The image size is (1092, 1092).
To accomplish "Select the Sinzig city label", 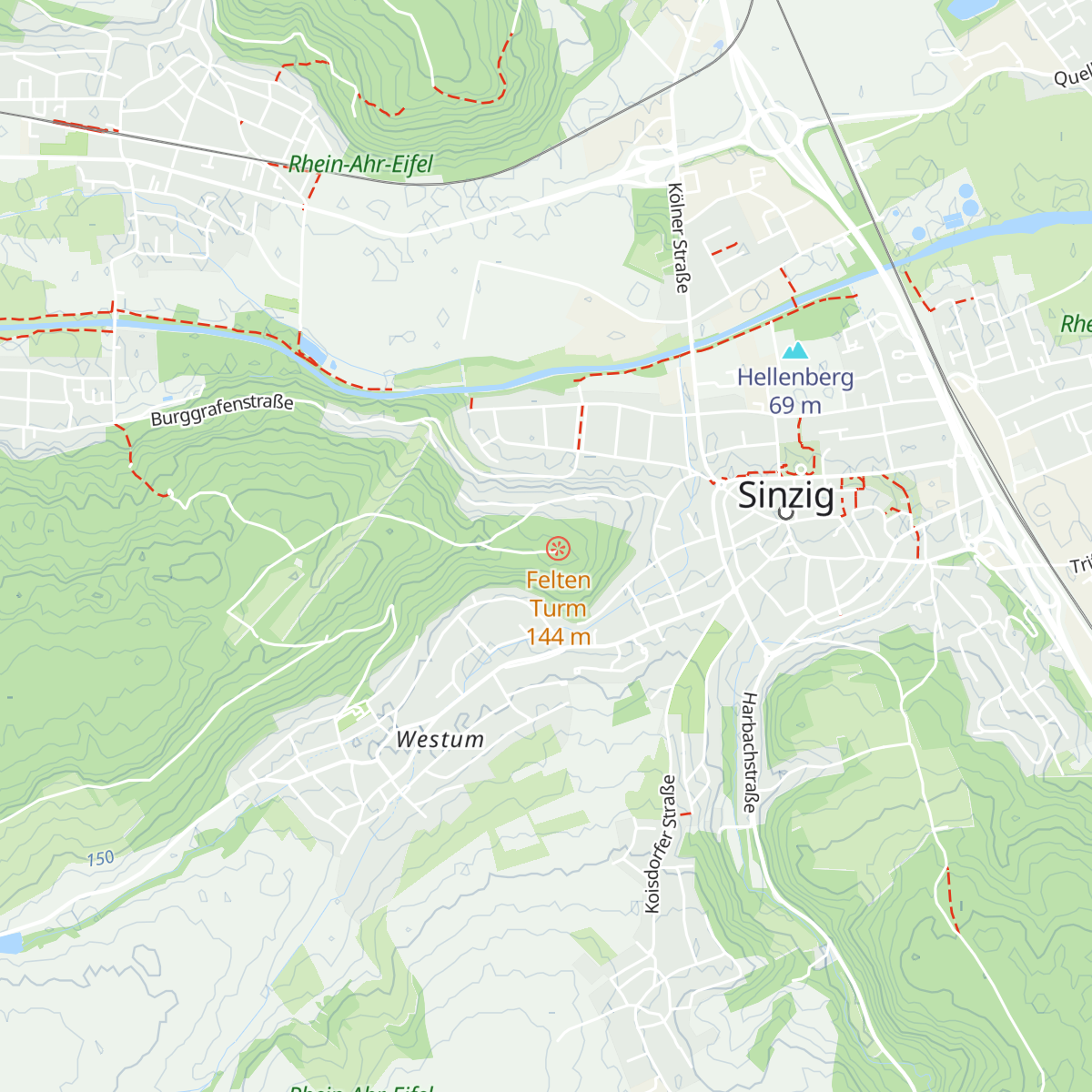I will coord(785,495).
